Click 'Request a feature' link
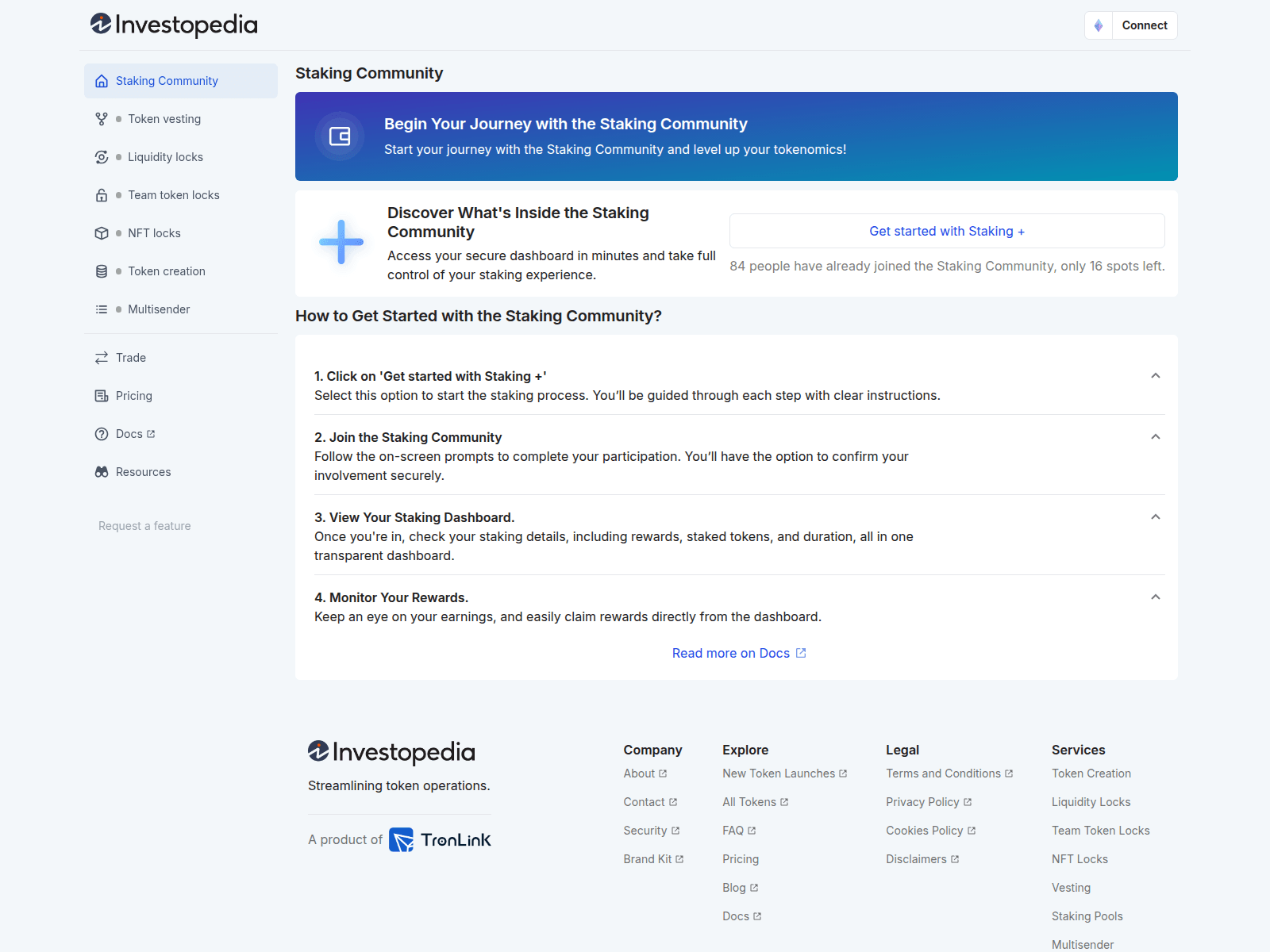The image size is (1270, 952). [x=144, y=526]
